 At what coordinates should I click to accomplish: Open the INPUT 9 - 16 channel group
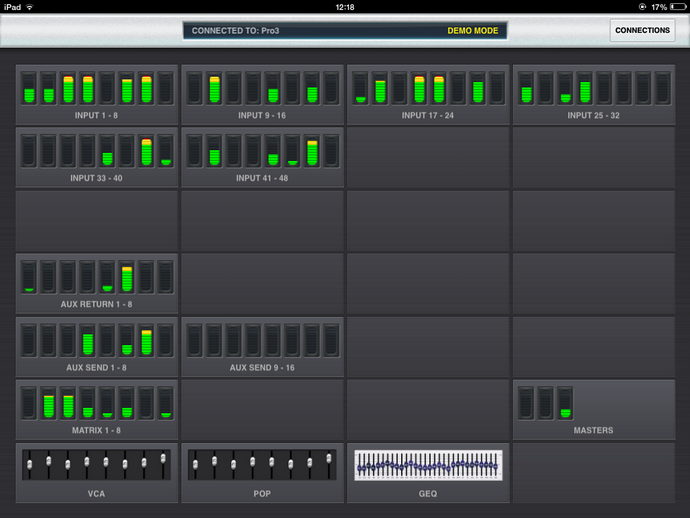point(262,95)
